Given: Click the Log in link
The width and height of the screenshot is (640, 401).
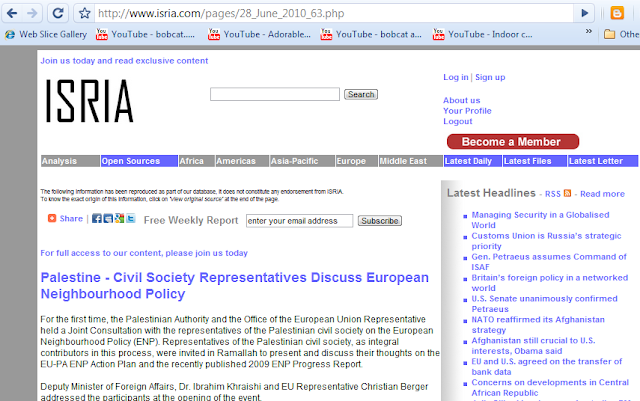Looking at the screenshot, I should 456,77.
